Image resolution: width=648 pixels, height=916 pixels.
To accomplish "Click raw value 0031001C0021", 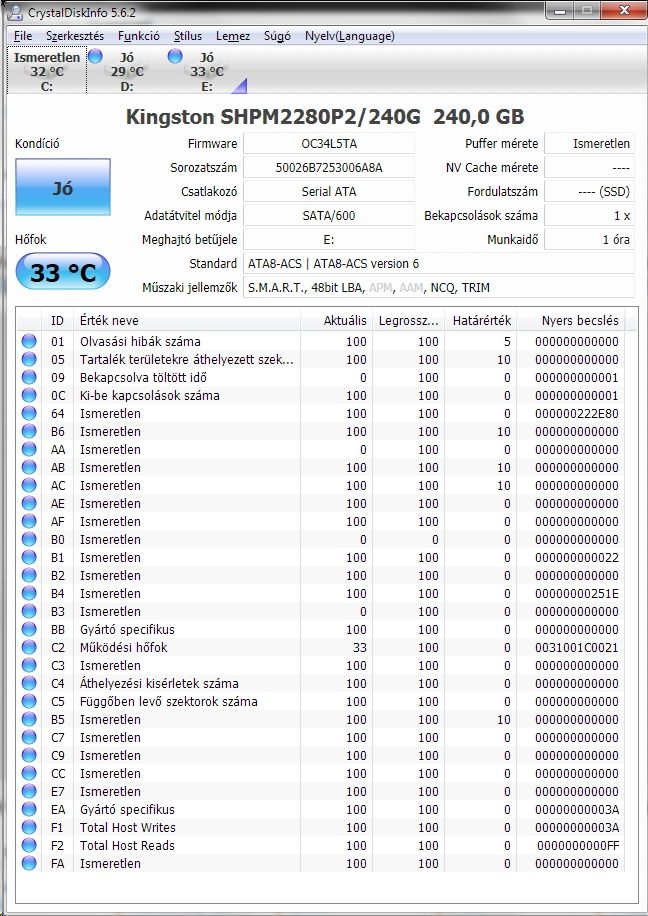I will pyautogui.click(x=577, y=647).
